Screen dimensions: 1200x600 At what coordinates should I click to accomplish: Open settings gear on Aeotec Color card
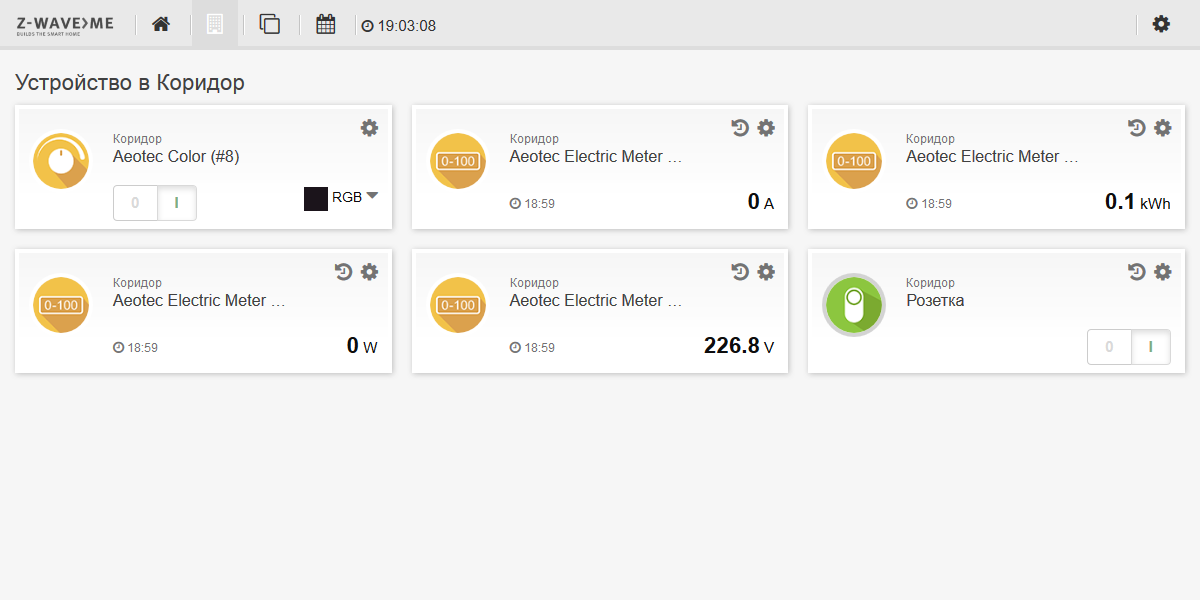coord(369,128)
